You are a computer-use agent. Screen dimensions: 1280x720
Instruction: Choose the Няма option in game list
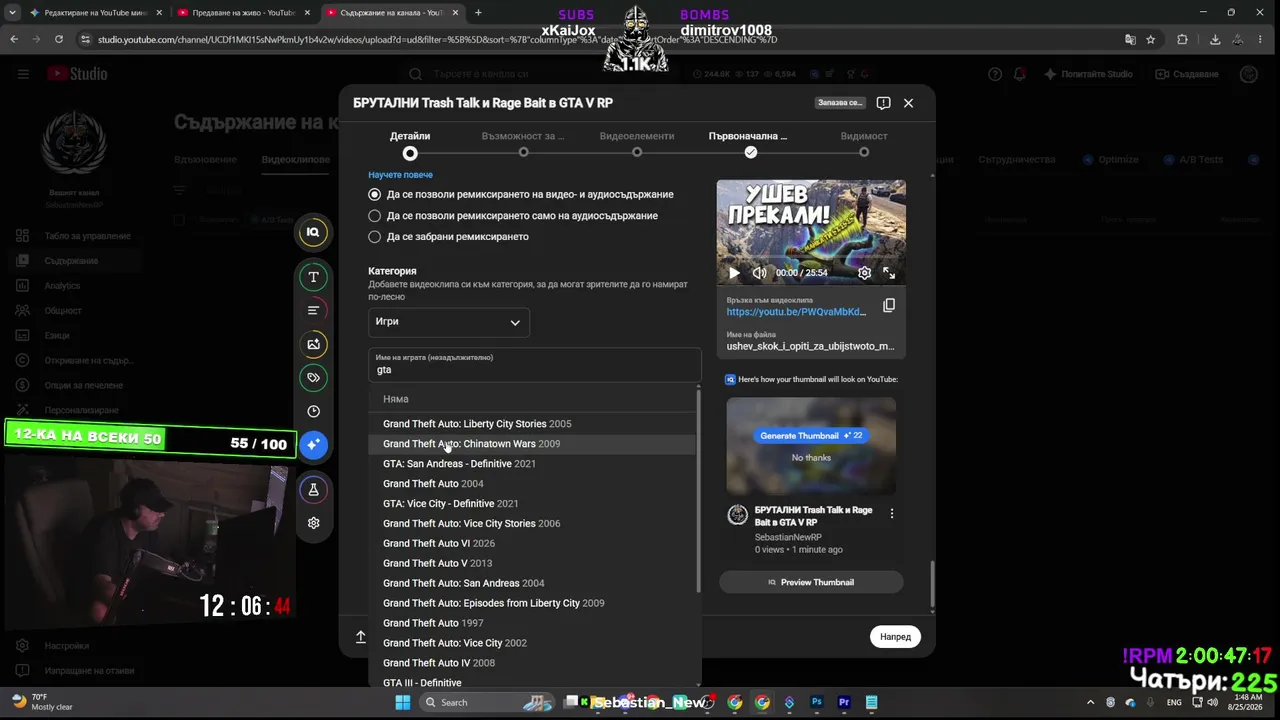[x=532, y=399]
